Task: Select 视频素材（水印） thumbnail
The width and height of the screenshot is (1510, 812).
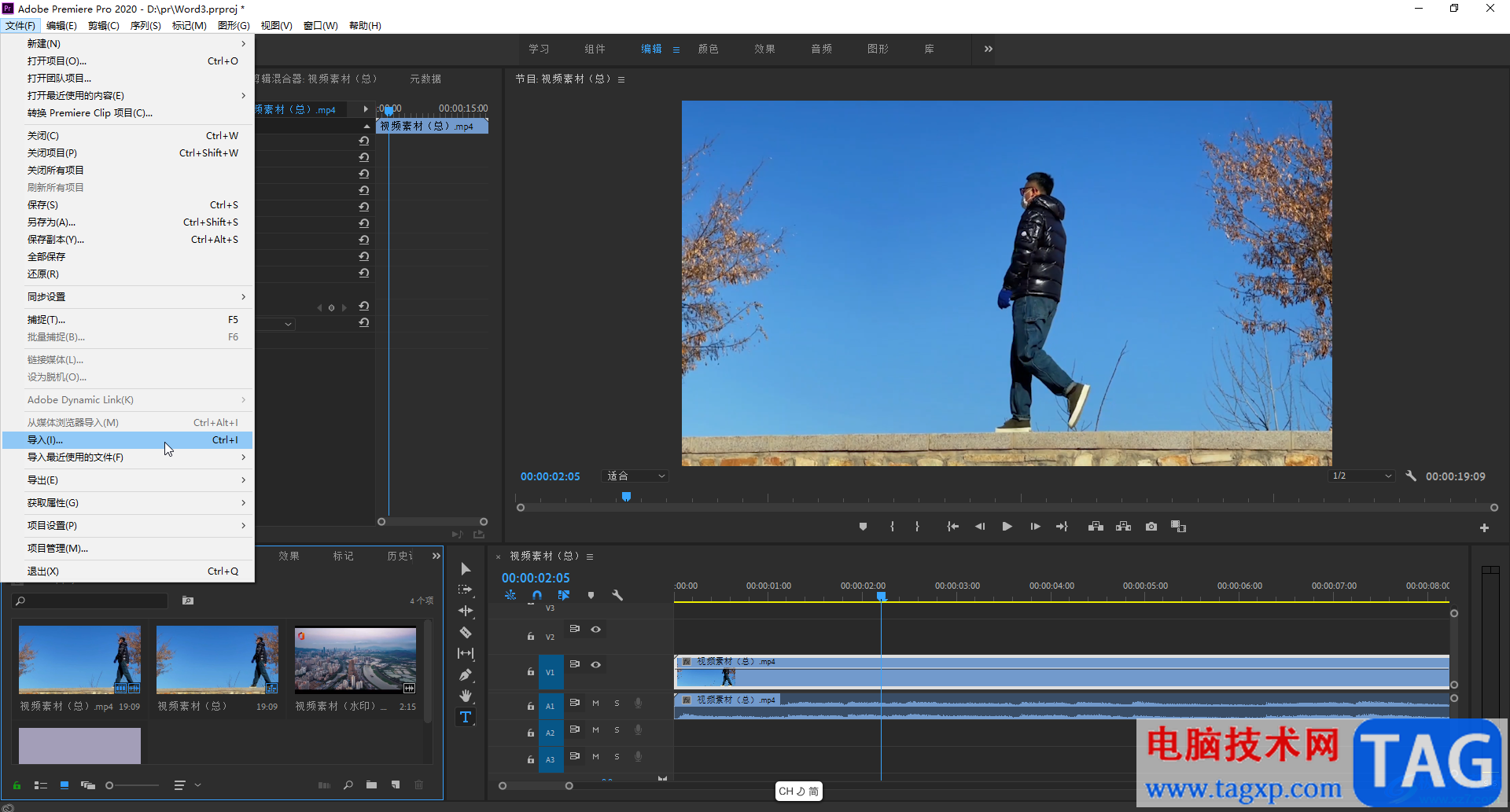Action: tap(355, 660)
